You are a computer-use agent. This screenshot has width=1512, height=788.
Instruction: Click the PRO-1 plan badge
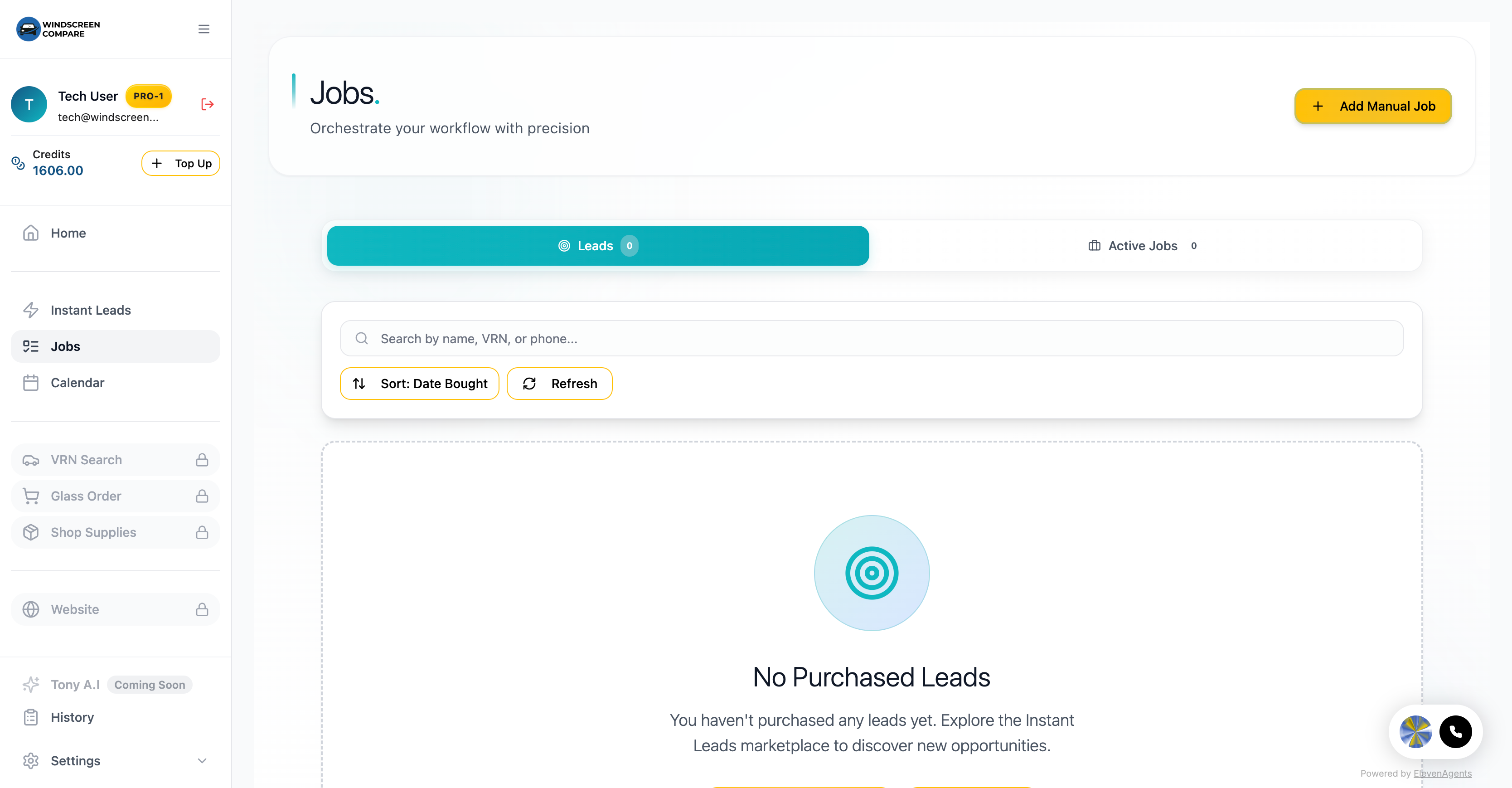point(149,96)
